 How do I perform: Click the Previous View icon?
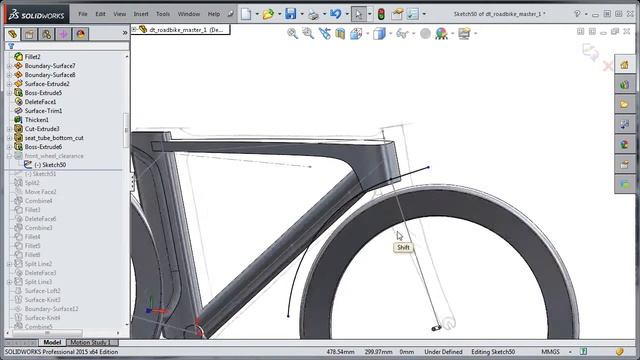pyautogui.click(x=324, y=33)
